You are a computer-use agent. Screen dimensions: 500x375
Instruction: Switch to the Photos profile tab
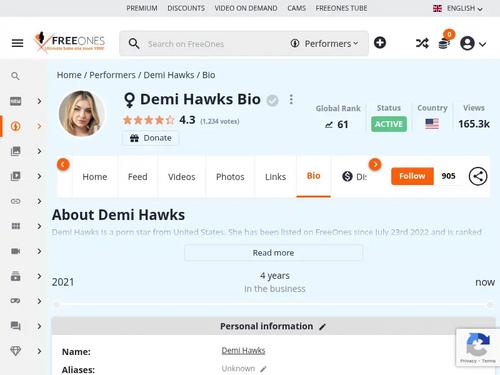(230, 177)
